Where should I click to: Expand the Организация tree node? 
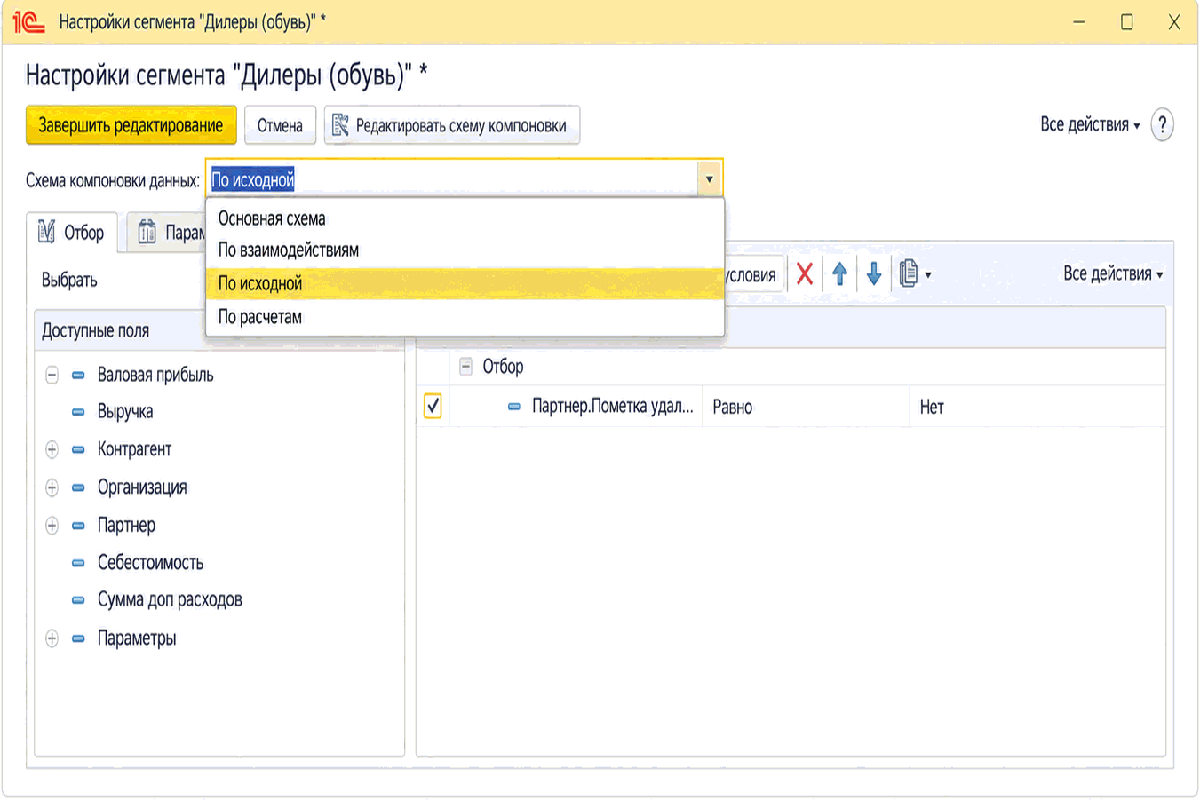pos(53,488)
